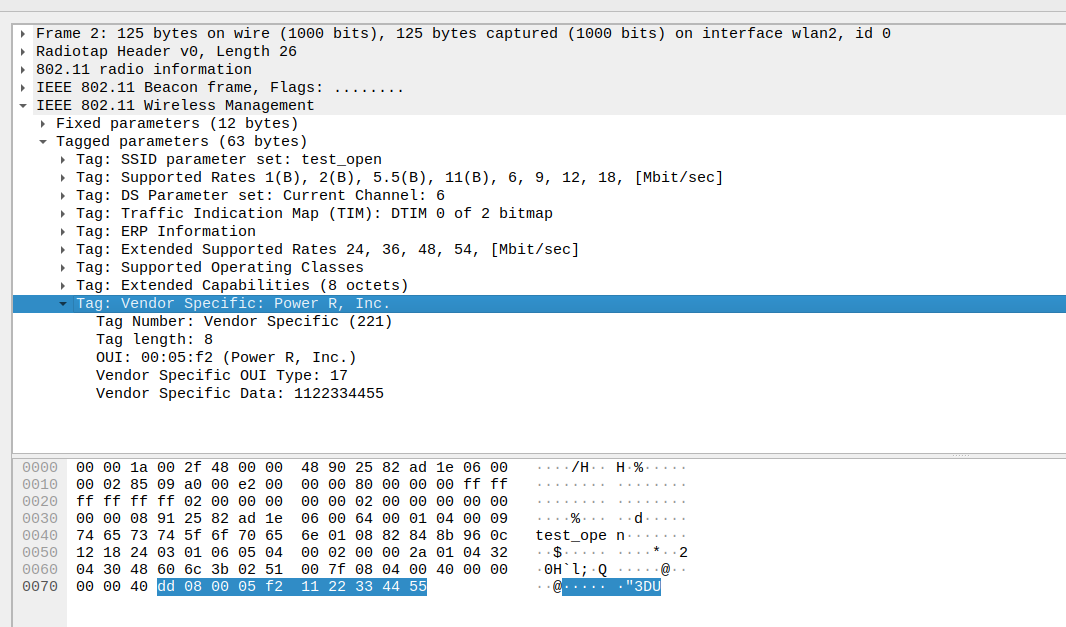Expand Fixed parameters (12 bytes)
Screen dimensions: 1066x627
[43, 124]
